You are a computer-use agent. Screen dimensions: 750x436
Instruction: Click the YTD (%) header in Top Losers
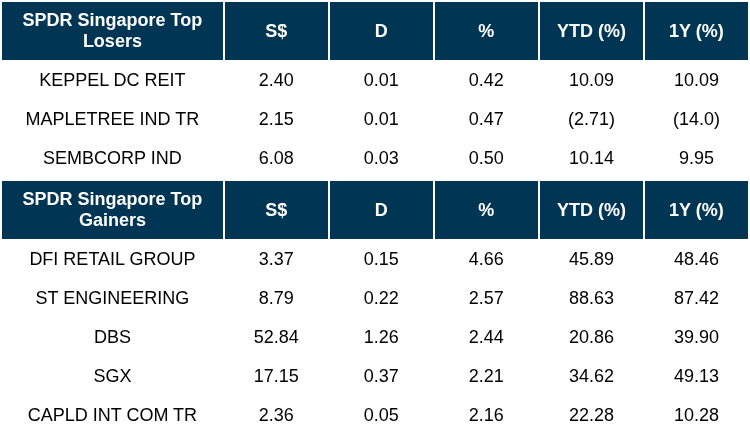[591, 30]
